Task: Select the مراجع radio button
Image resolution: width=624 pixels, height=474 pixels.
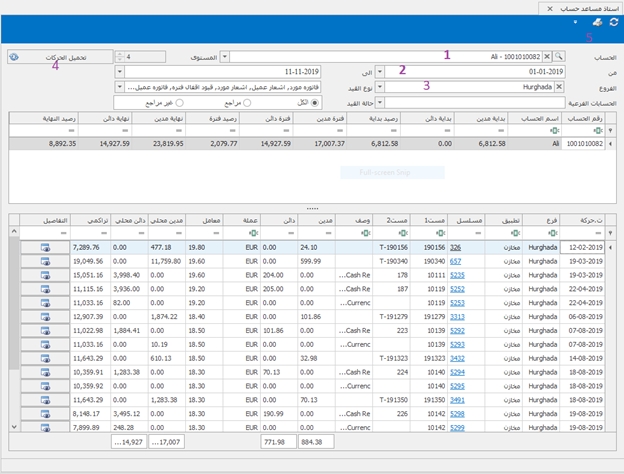Action: pos(247,102)
